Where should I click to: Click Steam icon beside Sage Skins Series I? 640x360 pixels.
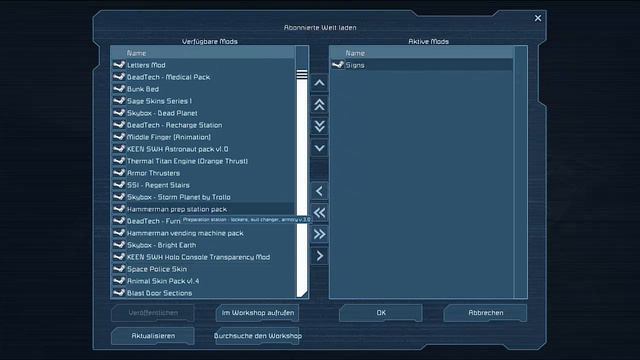[119, 100]
